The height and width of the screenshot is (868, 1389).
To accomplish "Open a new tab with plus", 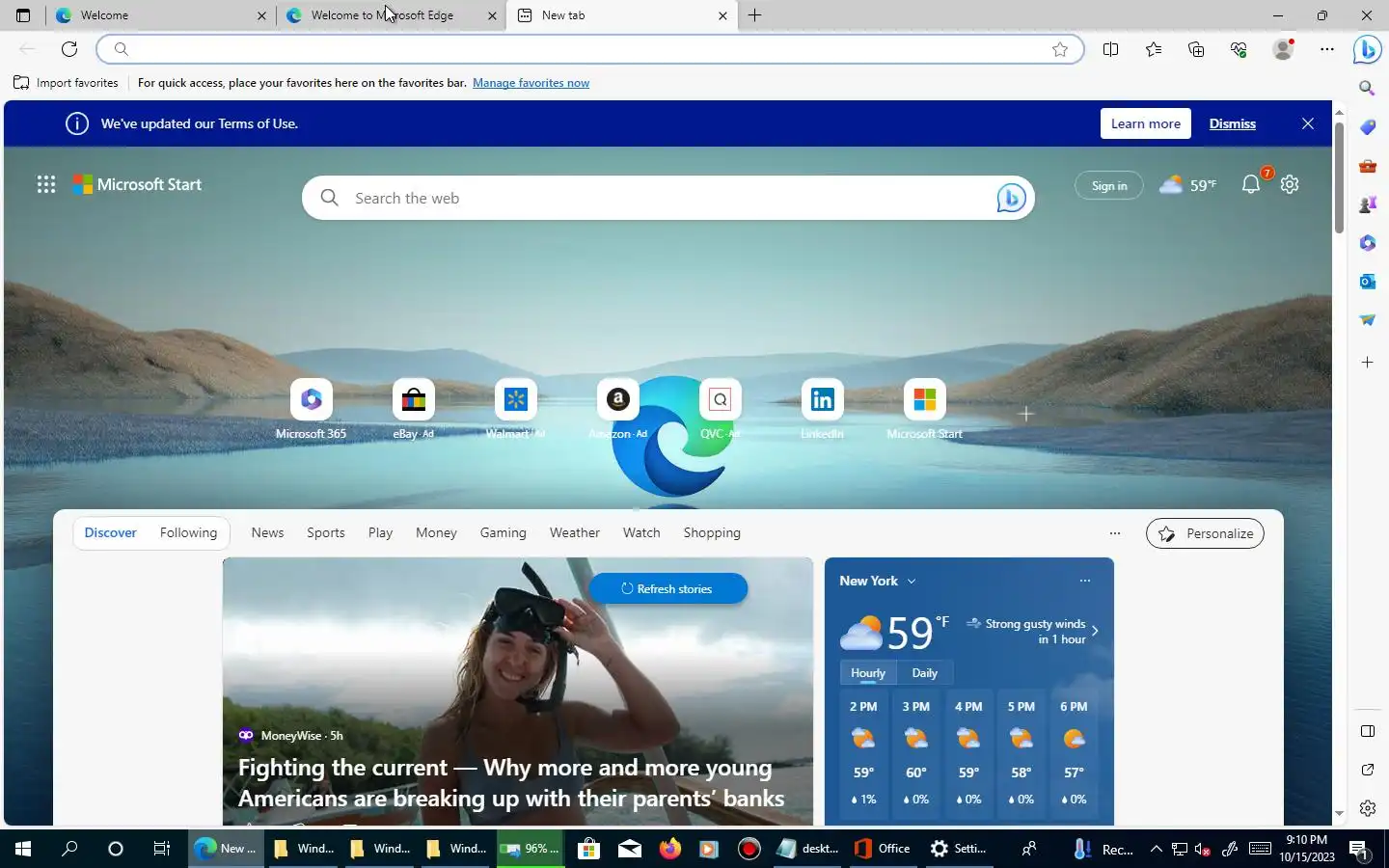I will pyautogui.click(x=755, y=15).
